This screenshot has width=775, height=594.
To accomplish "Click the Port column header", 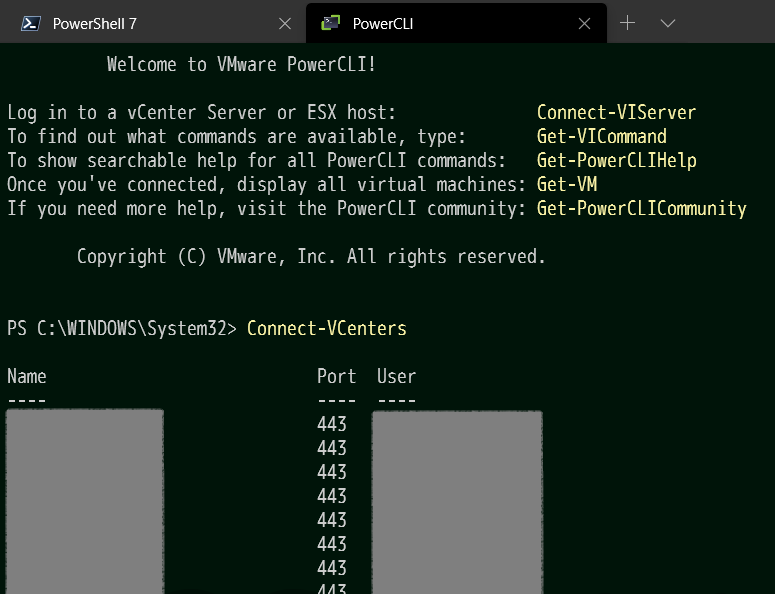I will (x=337, y=377).
